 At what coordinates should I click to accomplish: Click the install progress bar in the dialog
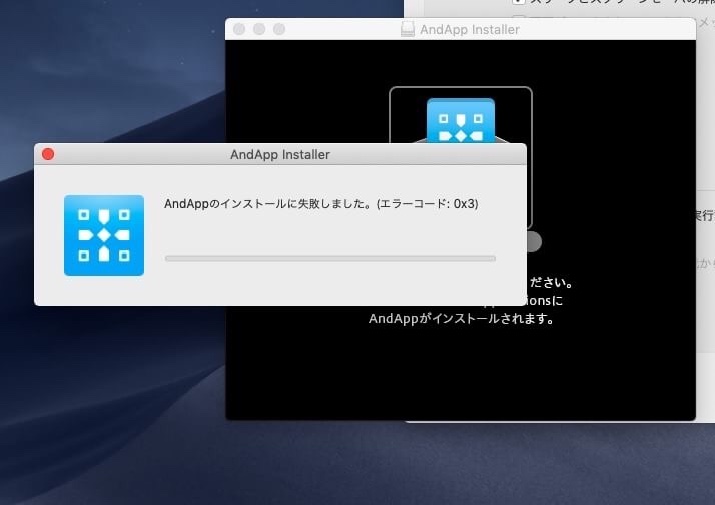click(x=330, y=258)
